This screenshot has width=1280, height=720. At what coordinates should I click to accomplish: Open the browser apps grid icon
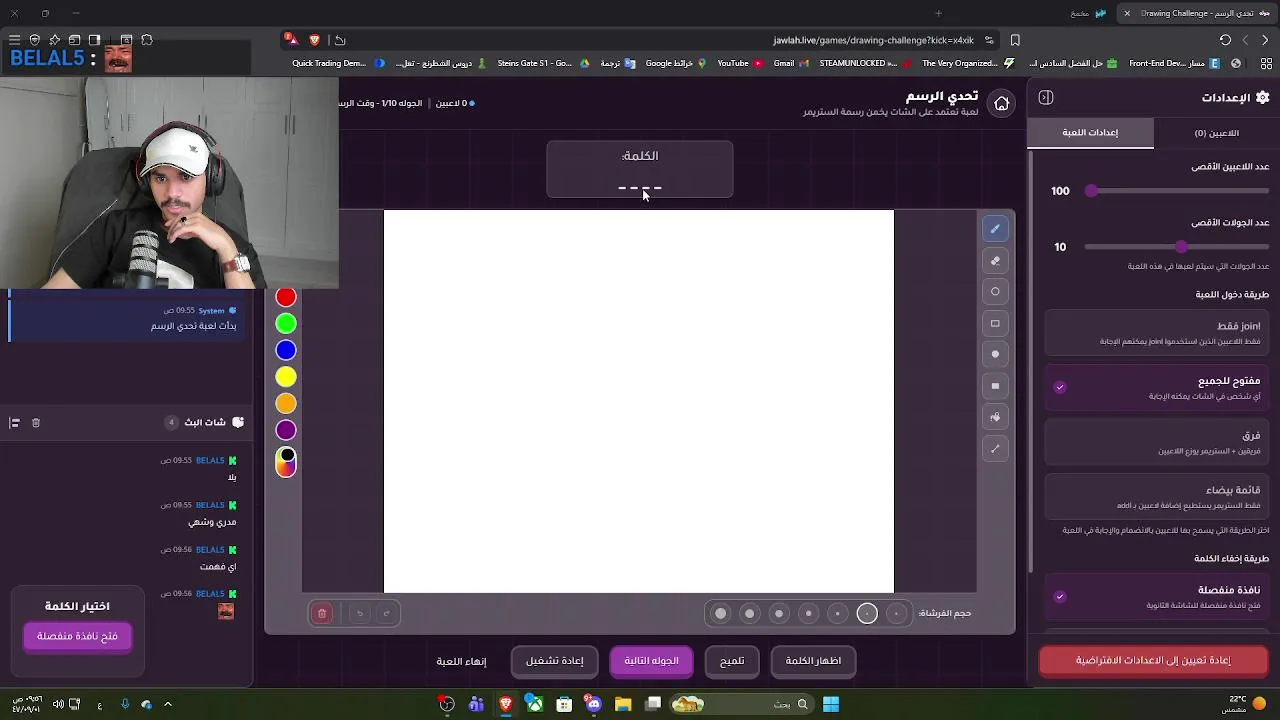(x=1236, y=63)
